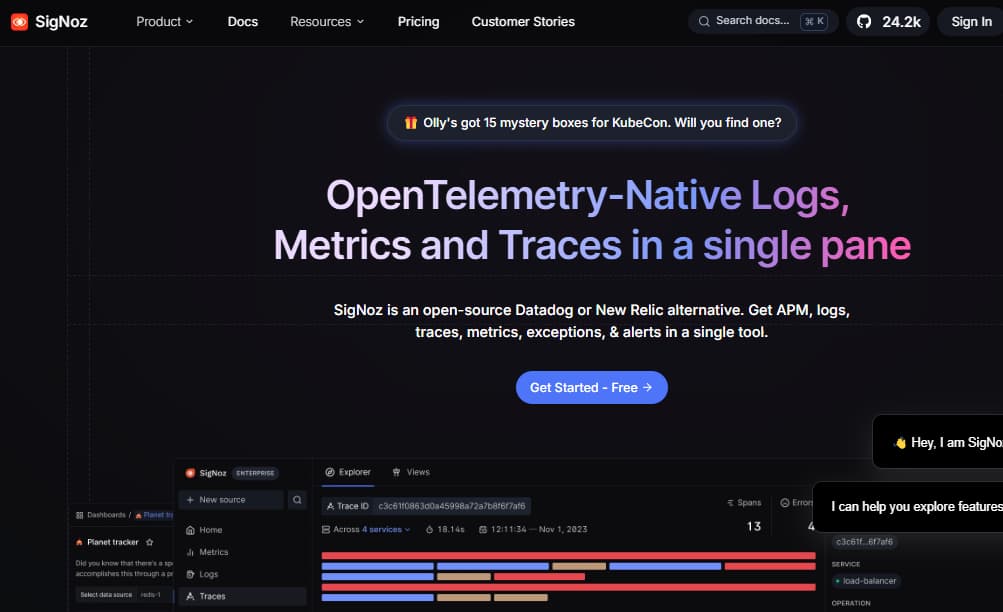The image size is (1003, 612).
Task: Open the Product dropdown menu
Action: (163, 20)
